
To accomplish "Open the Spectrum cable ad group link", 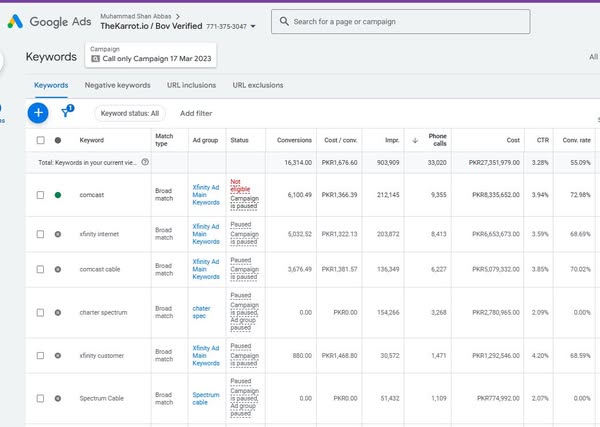I will pos(206,398).
